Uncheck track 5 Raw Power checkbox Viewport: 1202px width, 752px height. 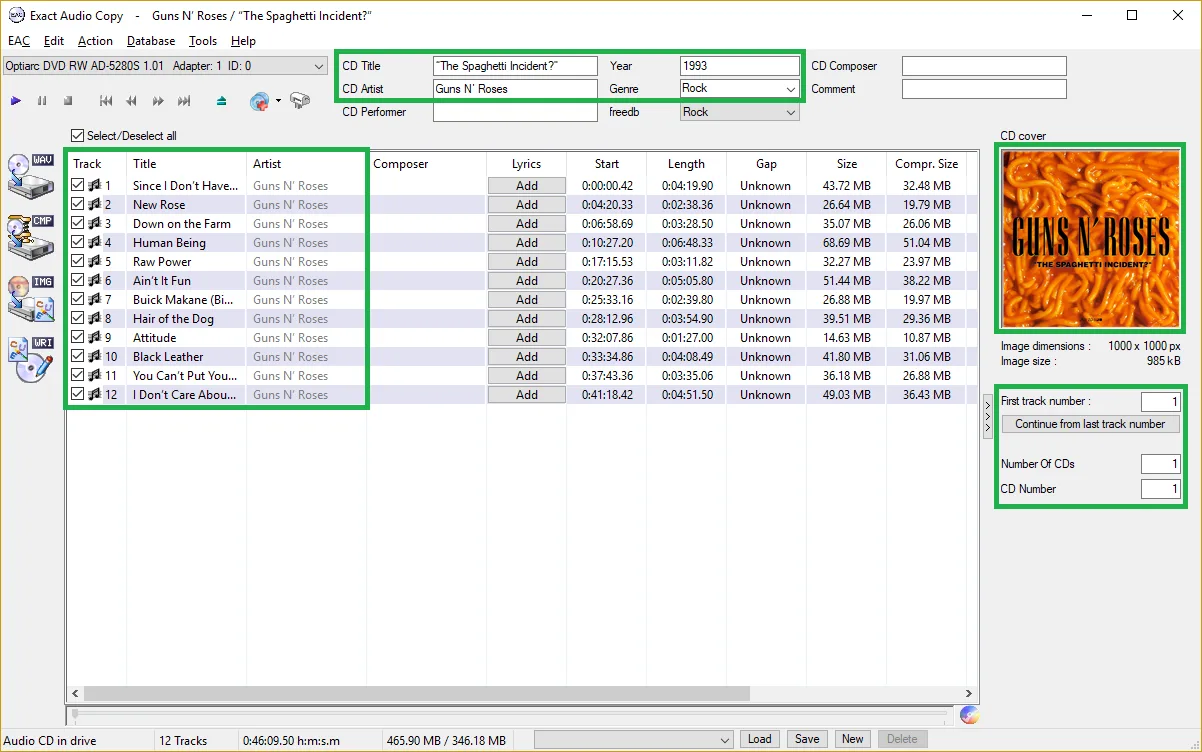[x=78, y=261]
